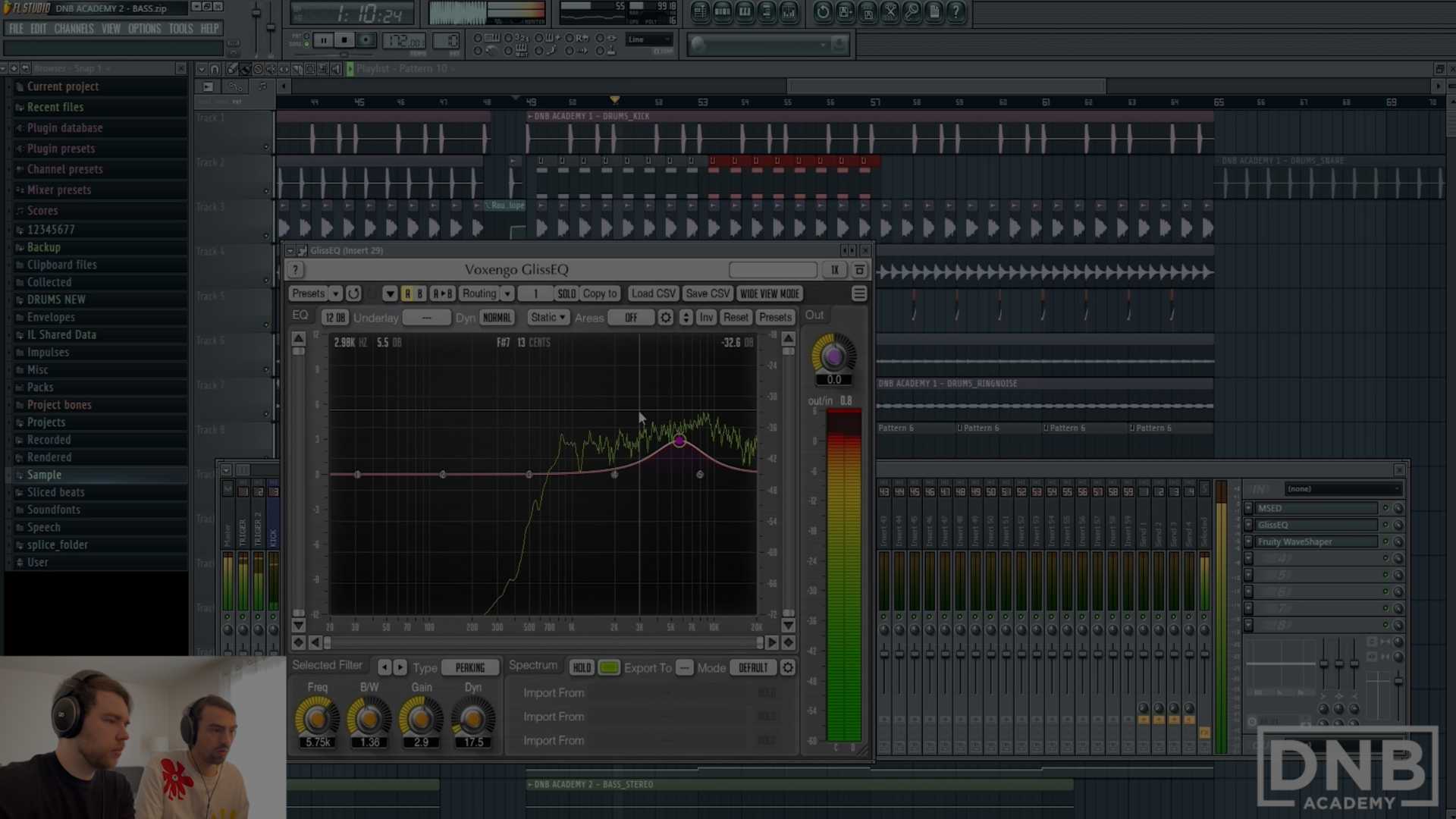This screenshot has width=1456, height=819.
Task: Open the playlist view icon
Action: pyautogui.click(x=700, y=12)
